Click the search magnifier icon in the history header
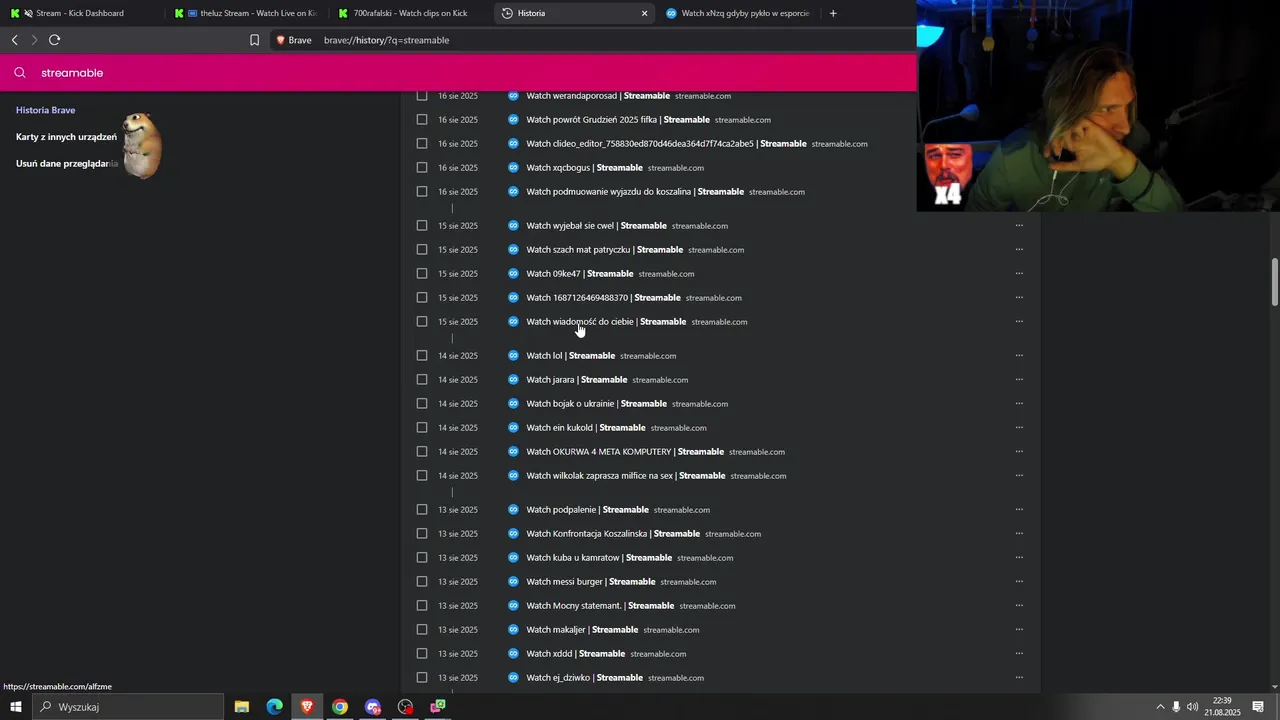Screen dimensions: 1280x720 point(19,72)
